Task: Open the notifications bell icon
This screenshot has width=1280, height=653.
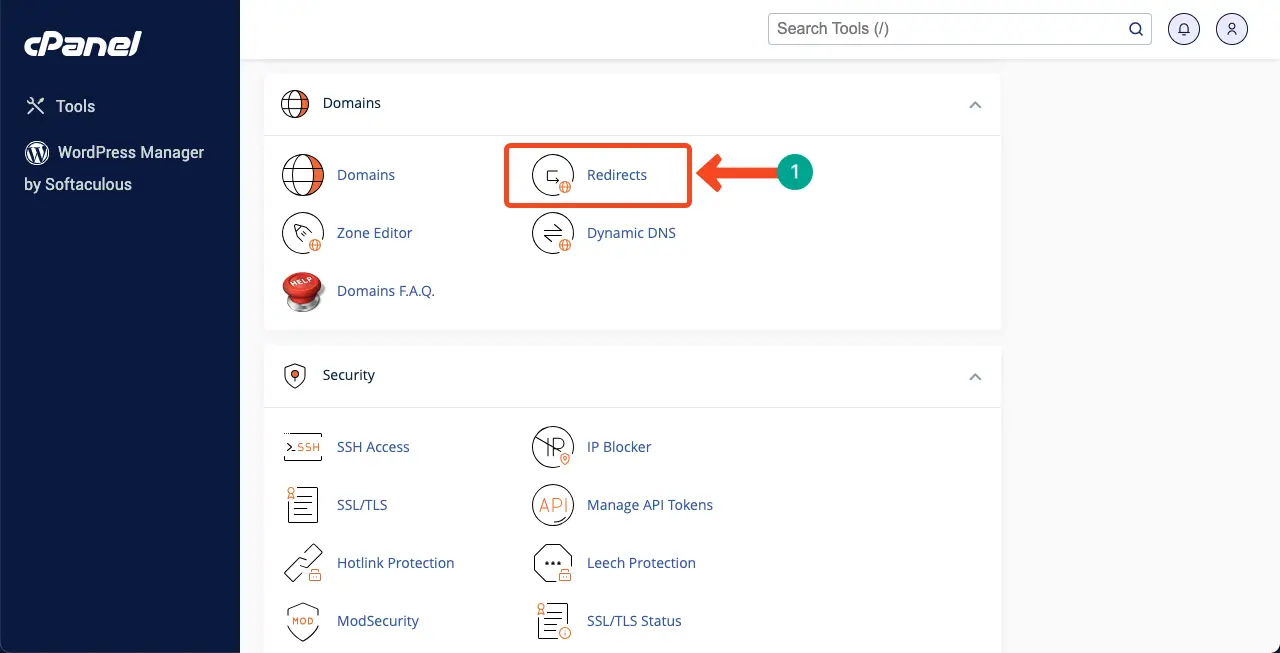Action: pos(1184,29)
